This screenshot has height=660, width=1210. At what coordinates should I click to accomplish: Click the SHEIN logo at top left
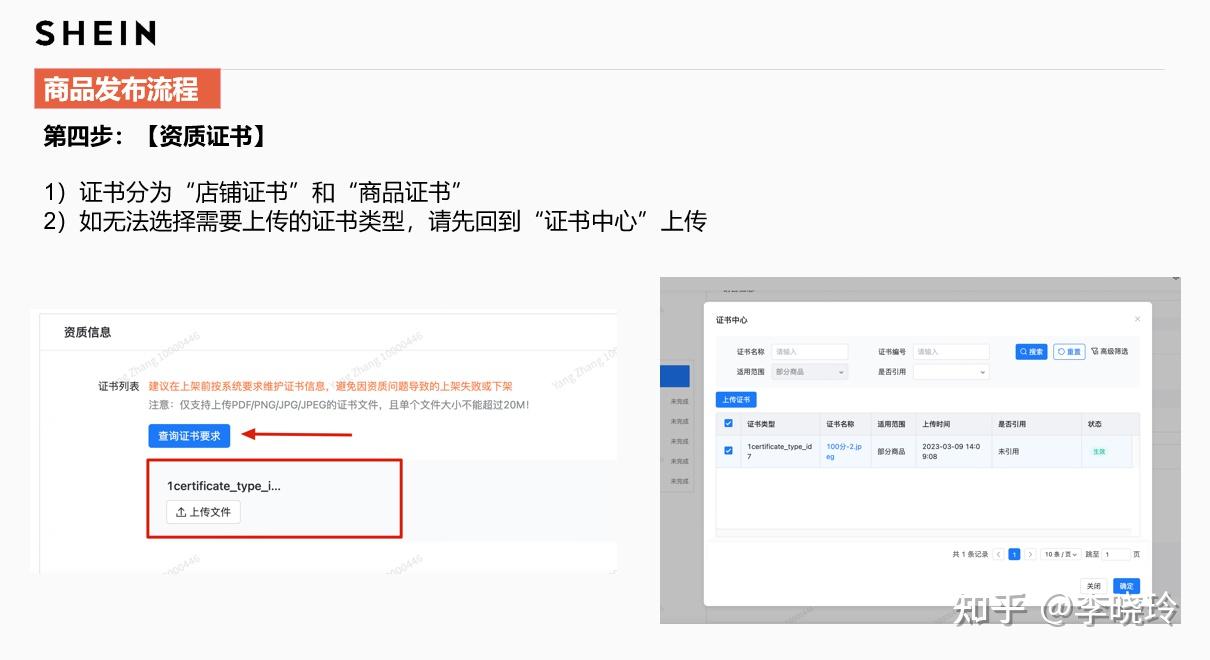tap(95, 33)
